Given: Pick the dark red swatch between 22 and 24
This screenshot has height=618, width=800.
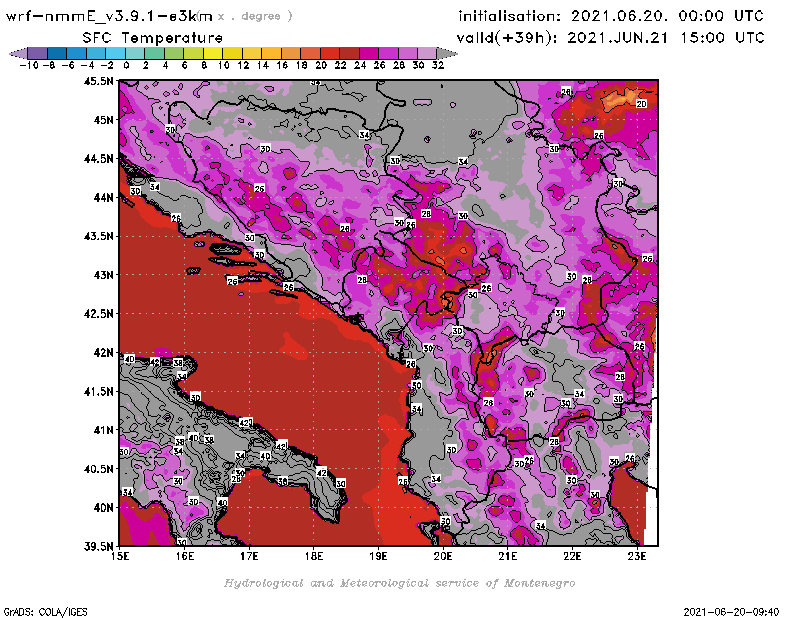Looking at the screenshot, I should point(349,53).
